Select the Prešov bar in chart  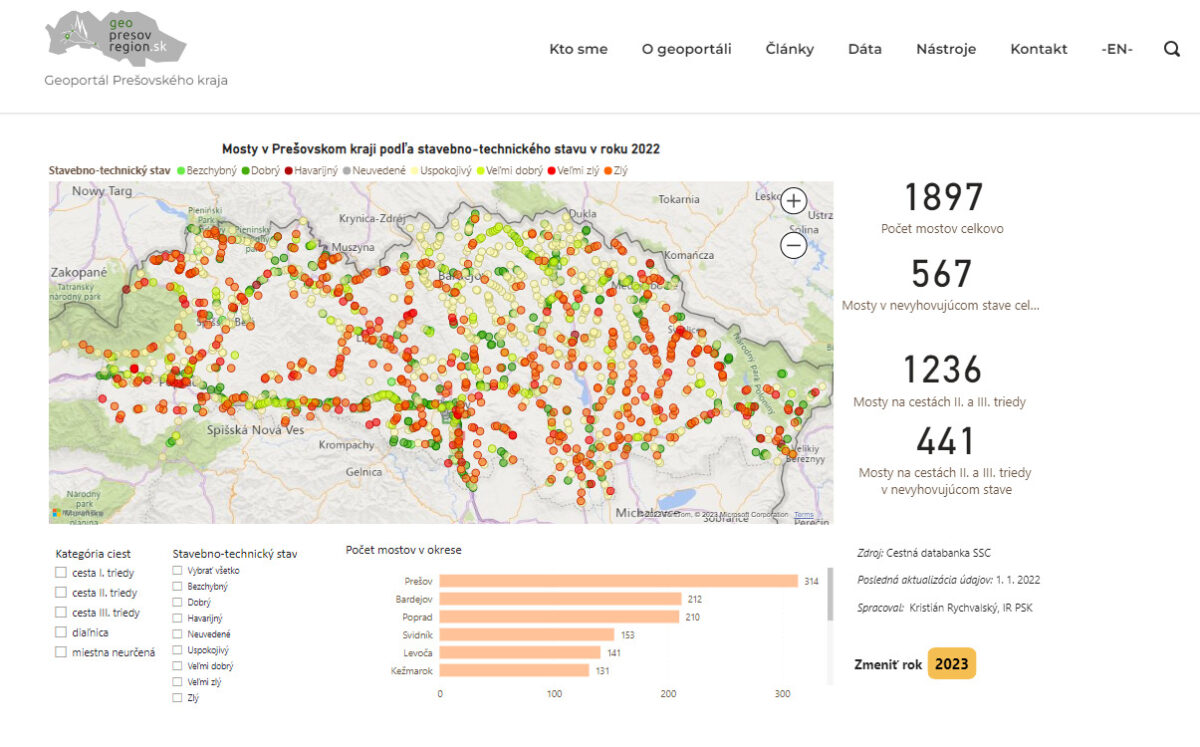point(618,581)
